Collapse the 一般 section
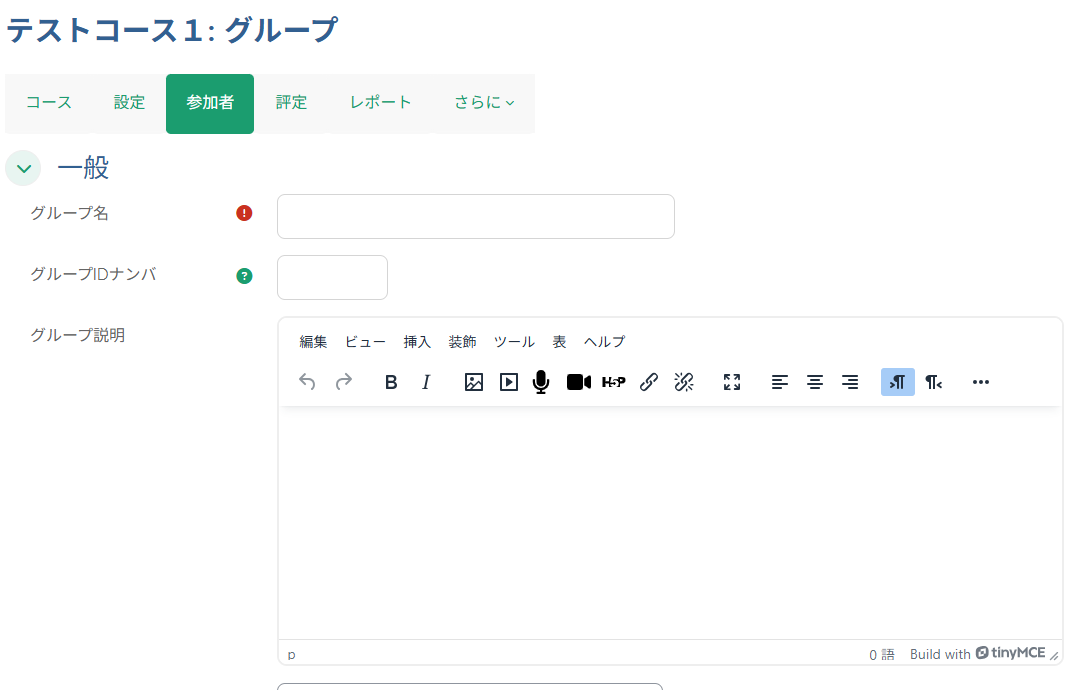 coord(23,168)
